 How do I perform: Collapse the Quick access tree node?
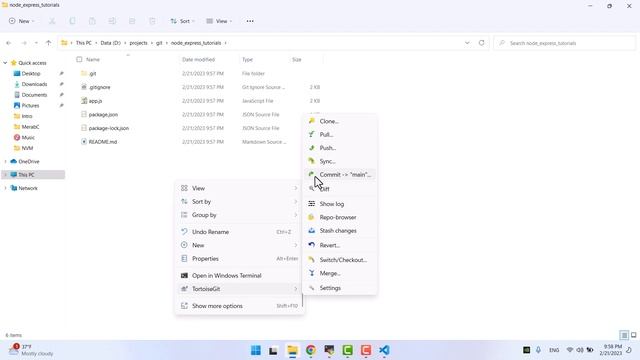click(5, 63)
